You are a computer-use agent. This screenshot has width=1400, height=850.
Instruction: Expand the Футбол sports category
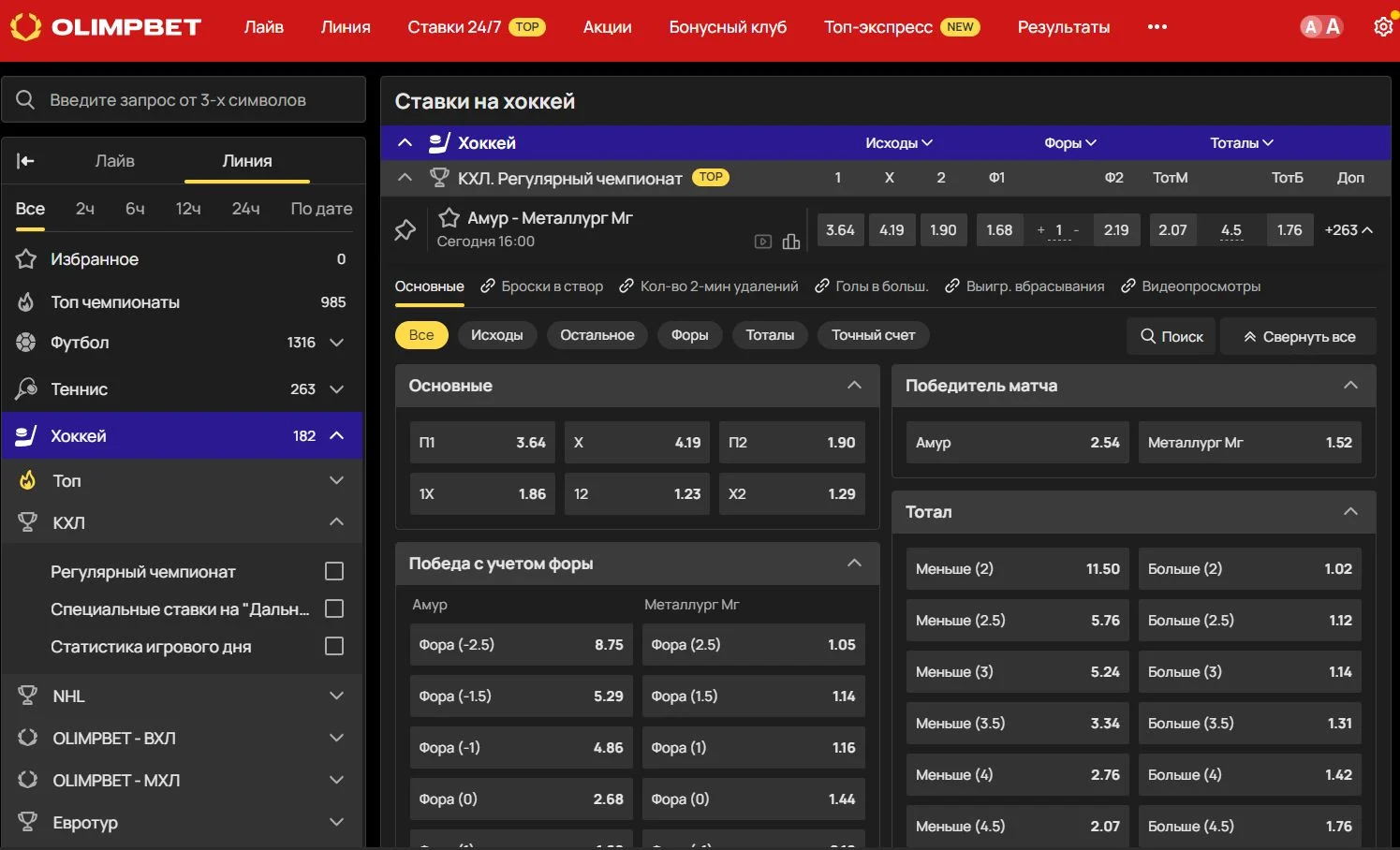337,343
